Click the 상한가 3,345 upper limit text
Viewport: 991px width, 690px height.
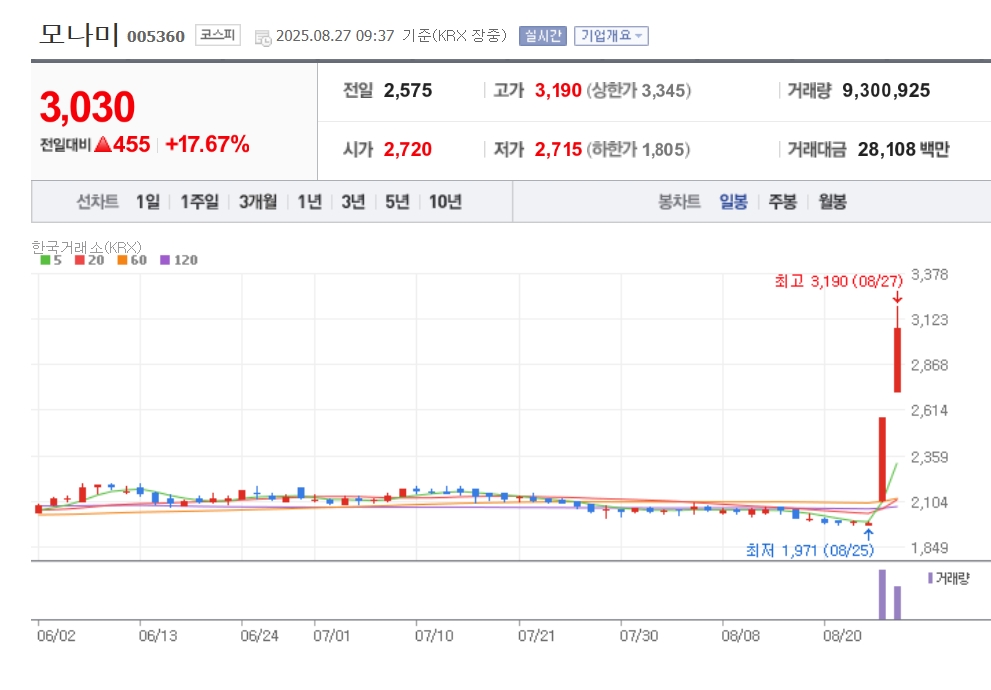point(638,90)
